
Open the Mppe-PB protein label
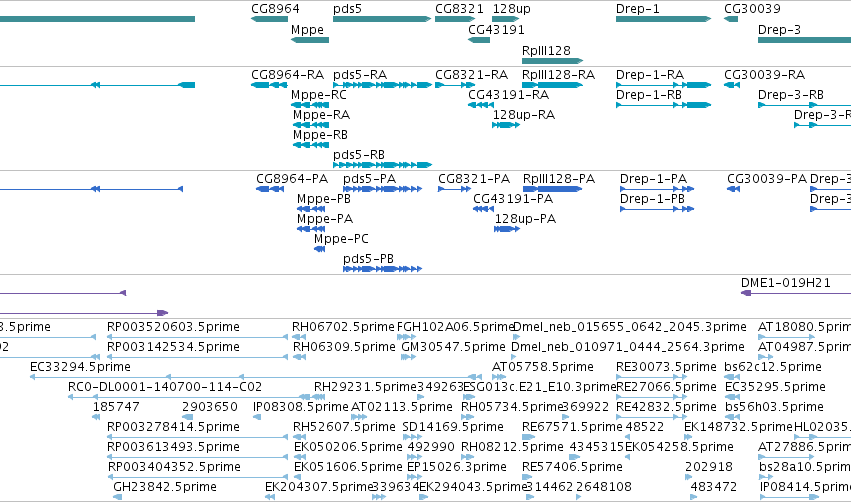click(323, 199)
